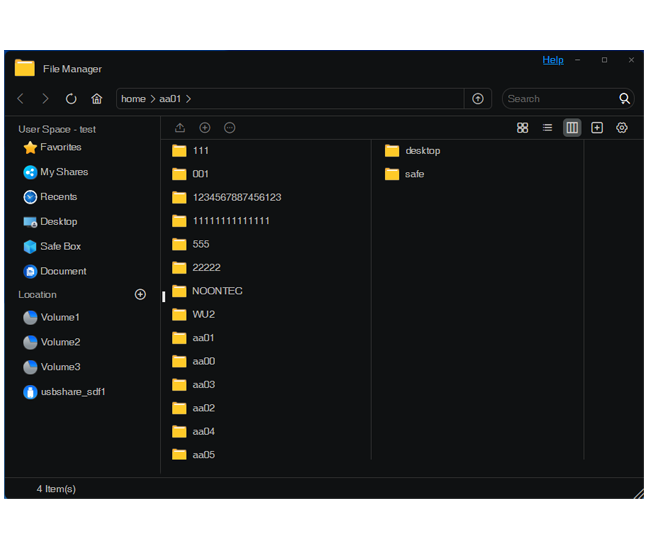Click the go-up arrow beside the path bar

478,99
